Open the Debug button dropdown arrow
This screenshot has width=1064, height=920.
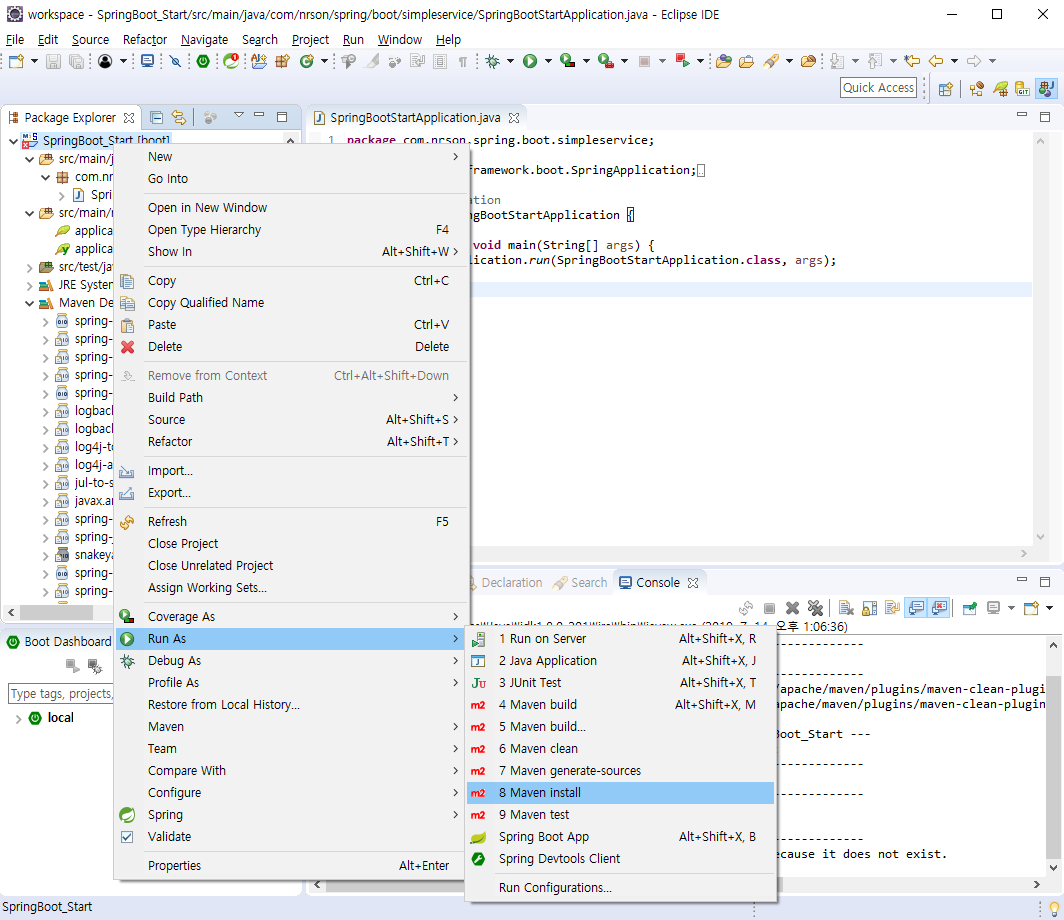click(x=510, y=61)
